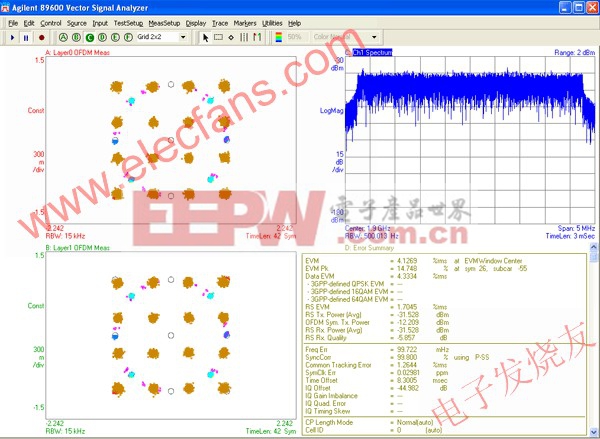
Task: Click the Error Summary scrollbar down arrow
Action: (594, 431)
